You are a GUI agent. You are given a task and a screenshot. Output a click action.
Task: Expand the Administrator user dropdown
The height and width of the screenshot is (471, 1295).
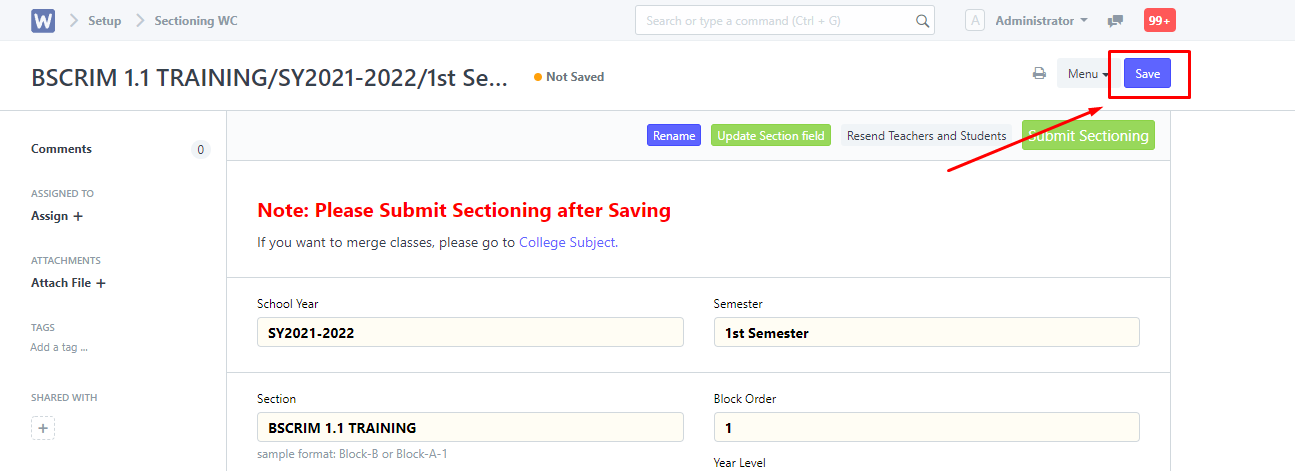click(1041, 20)
